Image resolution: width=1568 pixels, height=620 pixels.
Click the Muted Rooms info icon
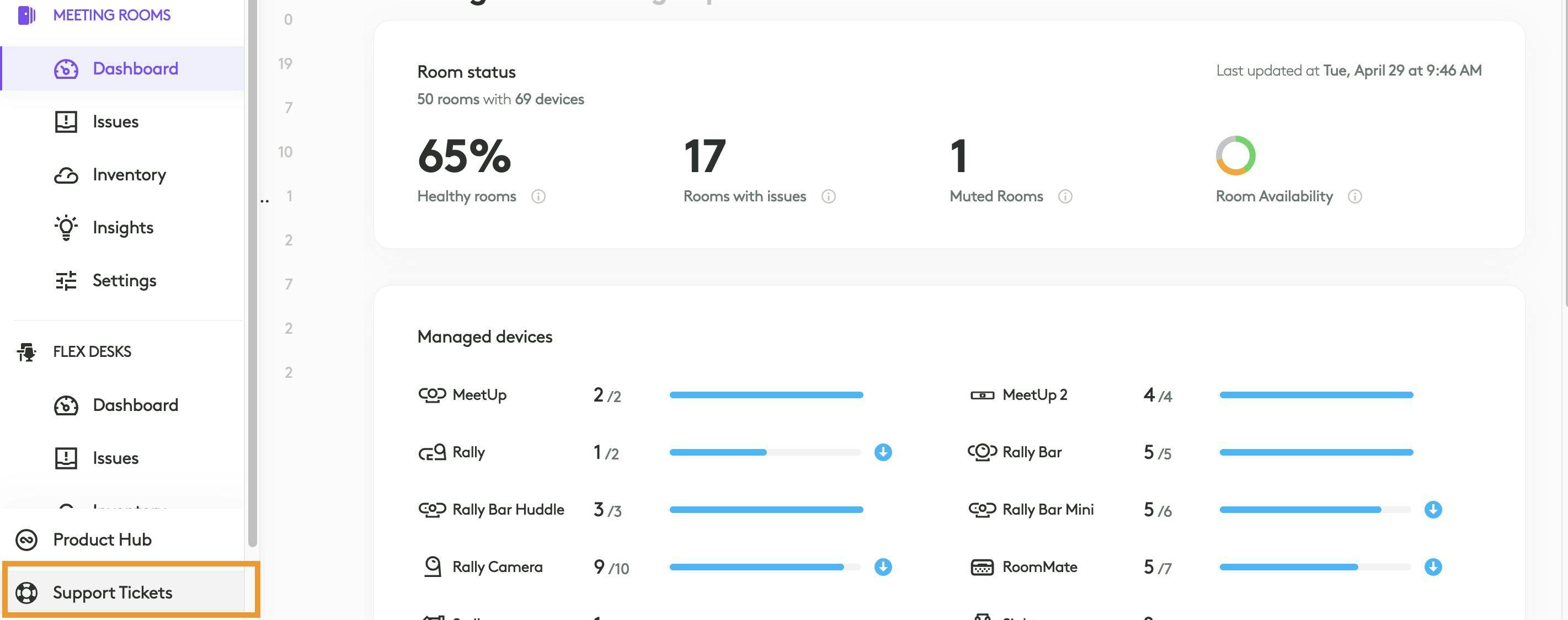(1065, 196)
